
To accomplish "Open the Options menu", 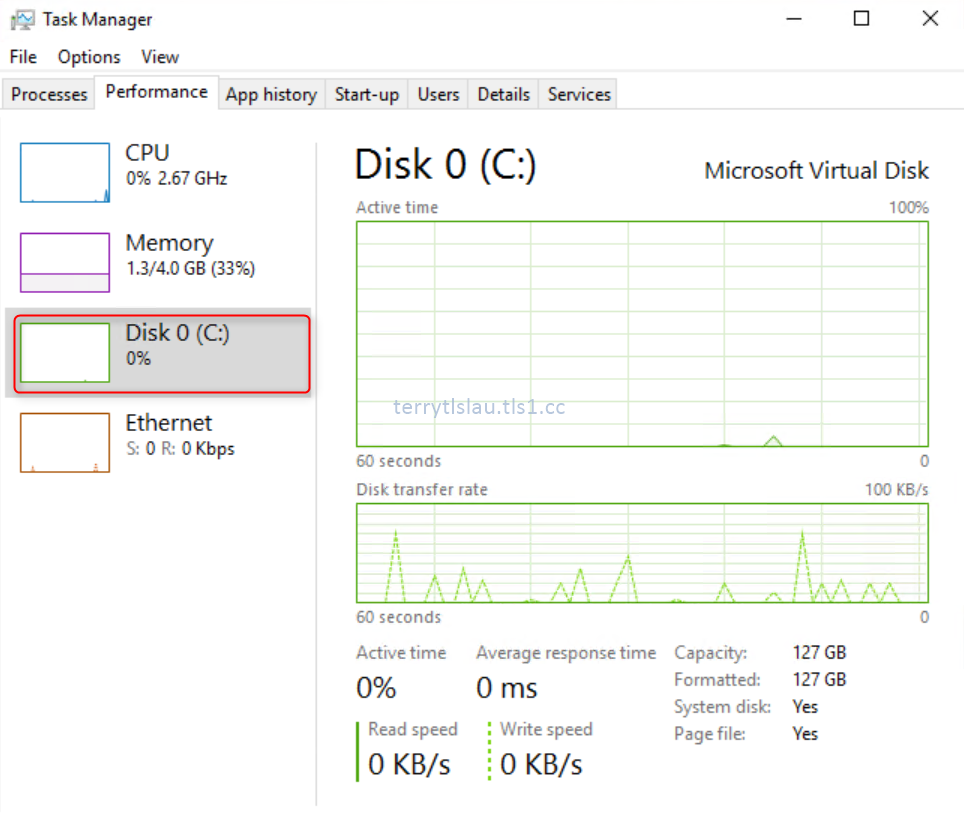I will pyautogui.click(x=88, y=57).
